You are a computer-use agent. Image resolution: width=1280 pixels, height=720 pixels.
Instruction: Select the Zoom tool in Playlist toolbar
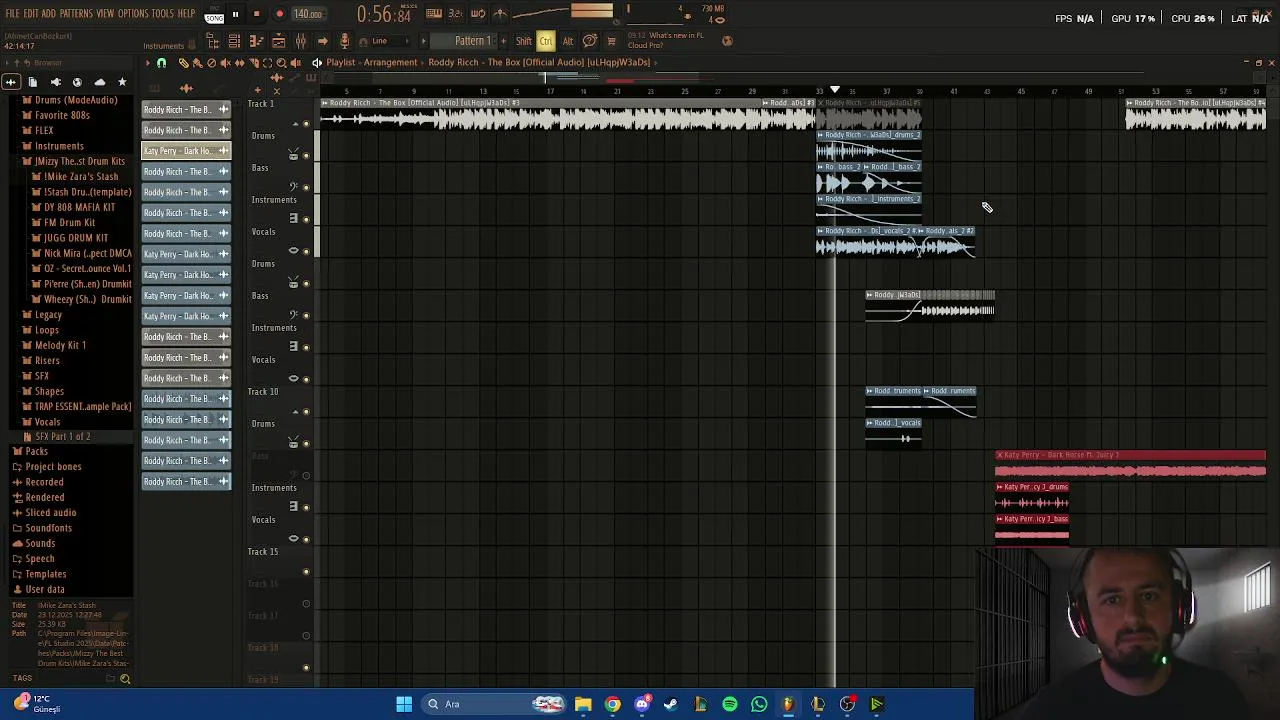point(281,63)
